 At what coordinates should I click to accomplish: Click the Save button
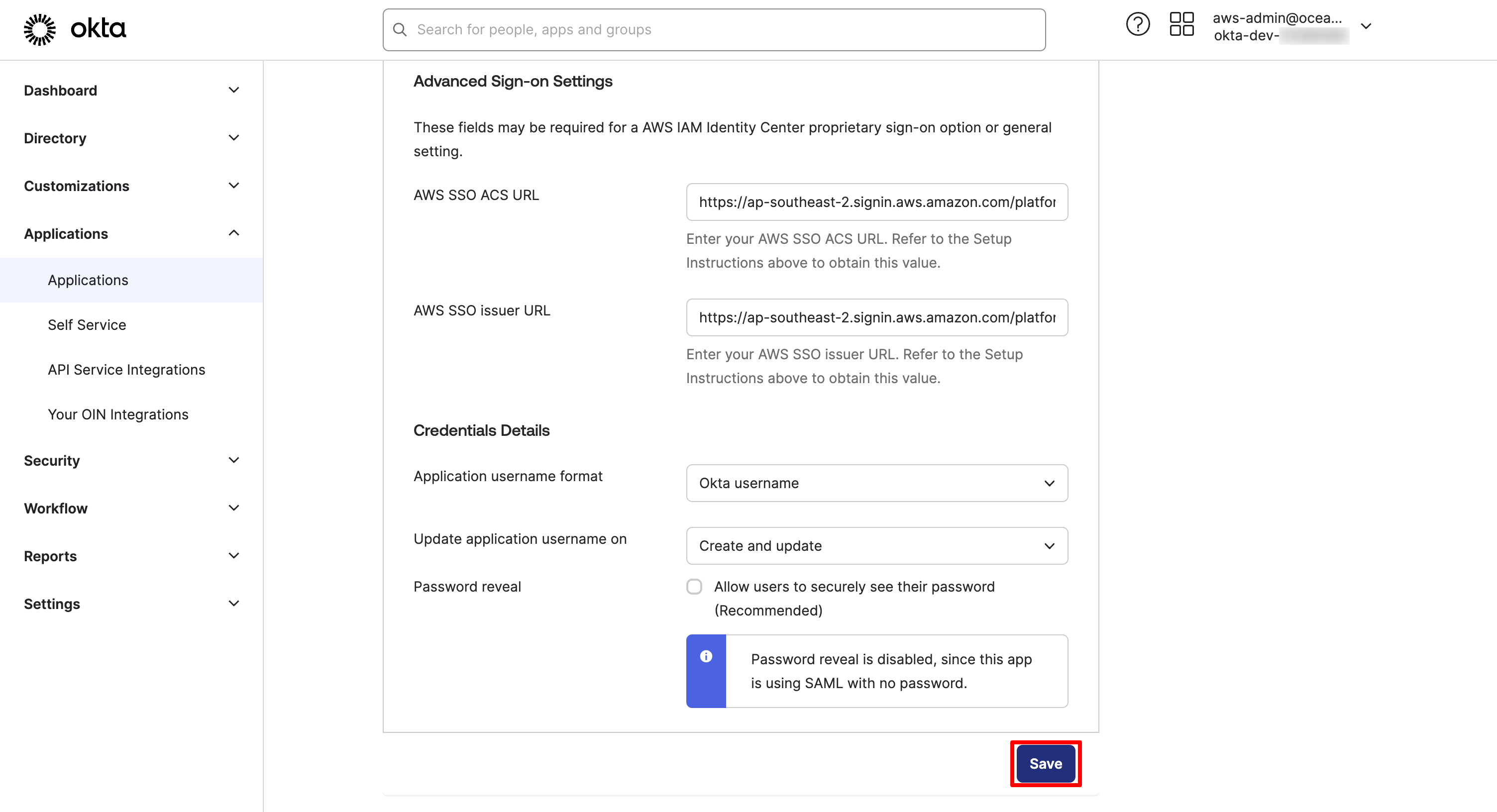coord(1045,763)
